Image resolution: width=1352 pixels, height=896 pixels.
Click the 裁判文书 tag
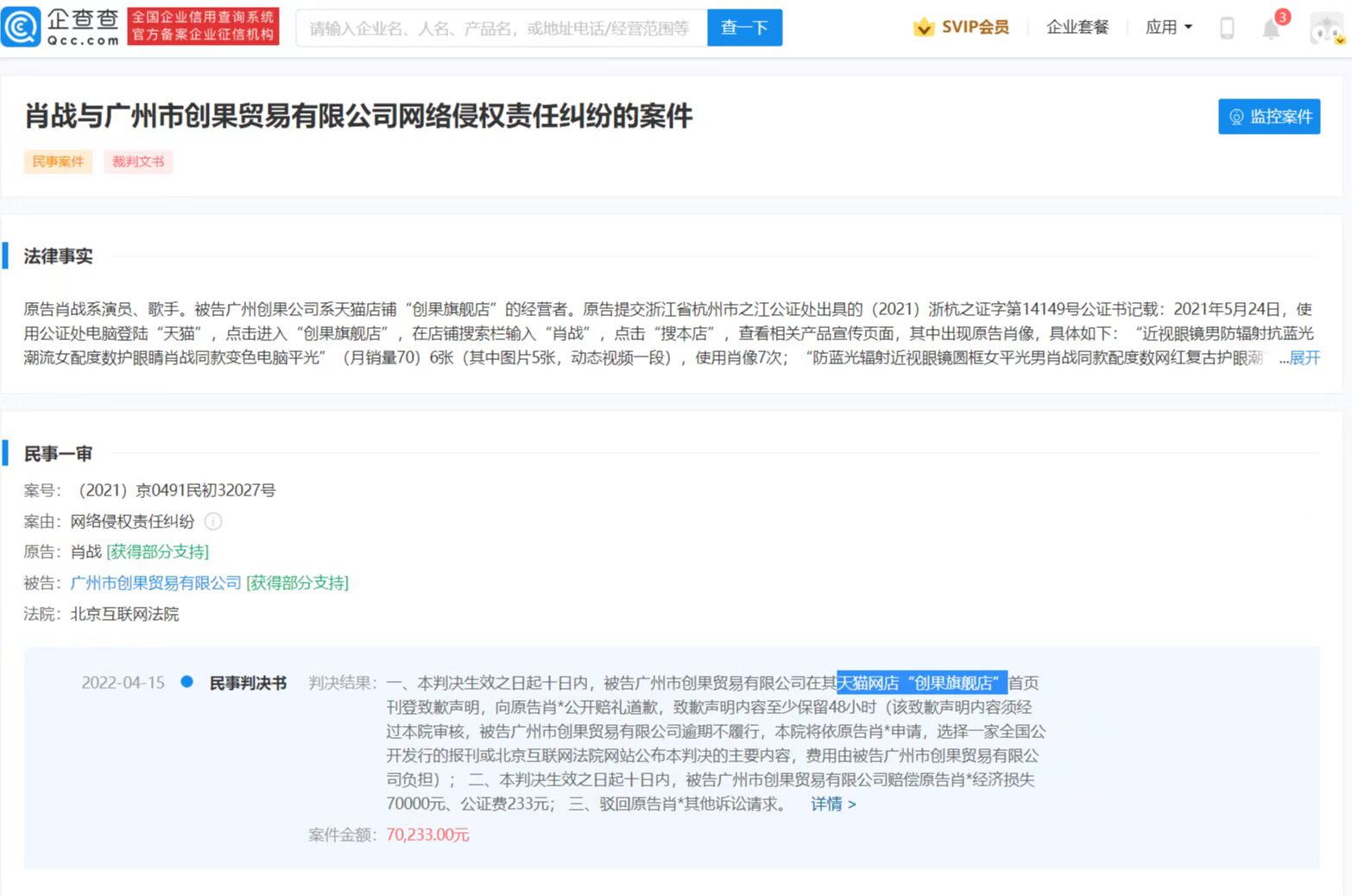tap(138, 161)
